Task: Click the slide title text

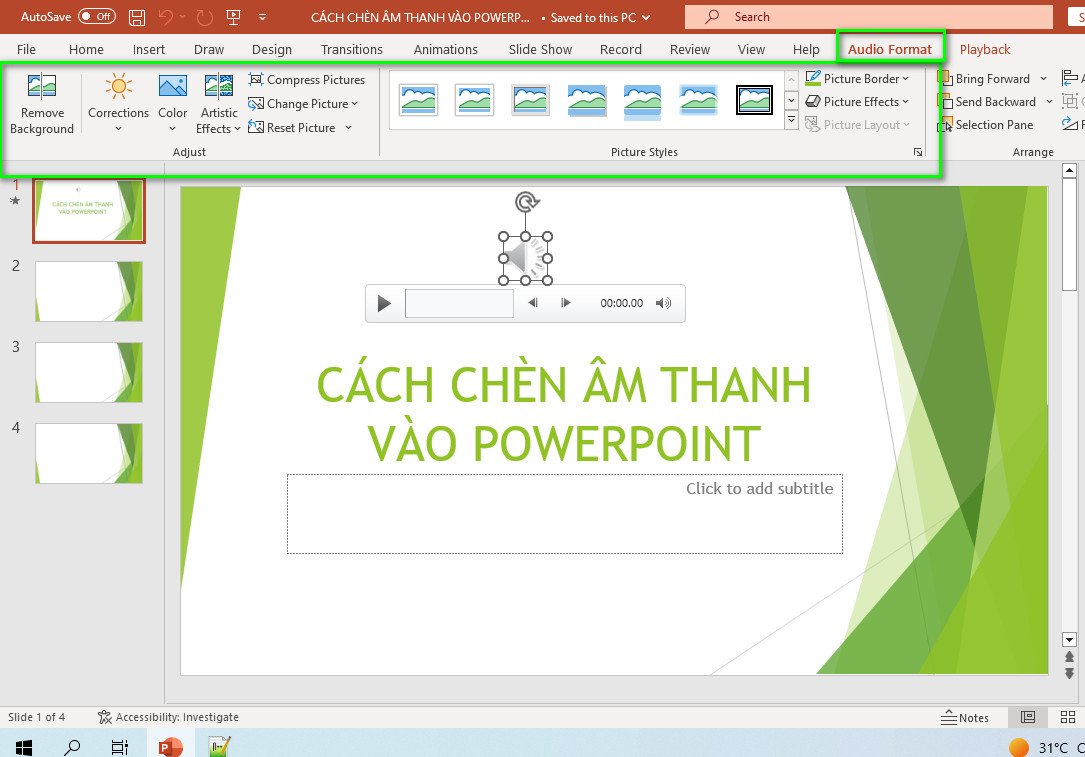Action: point(564,414)
